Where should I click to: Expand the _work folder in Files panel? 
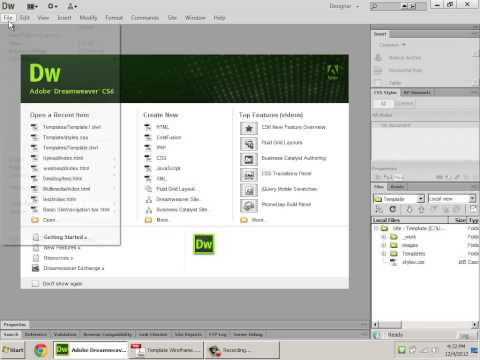384,237
